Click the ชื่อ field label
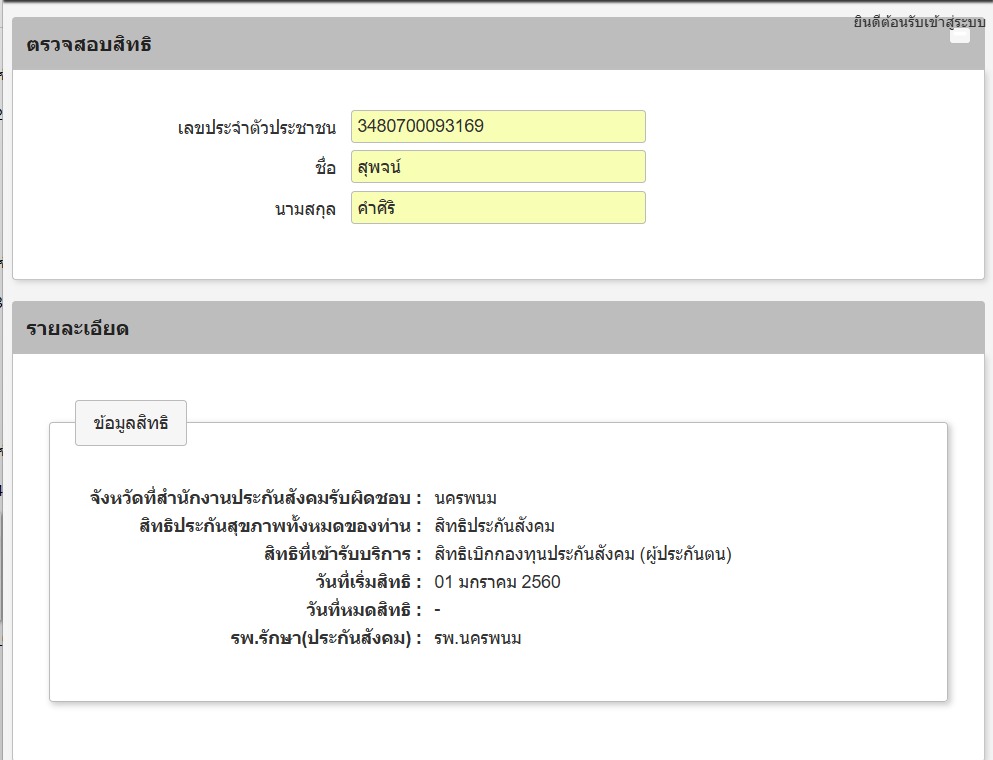The width and height of the screenshot is (993, 760). [x=326, y=168]
